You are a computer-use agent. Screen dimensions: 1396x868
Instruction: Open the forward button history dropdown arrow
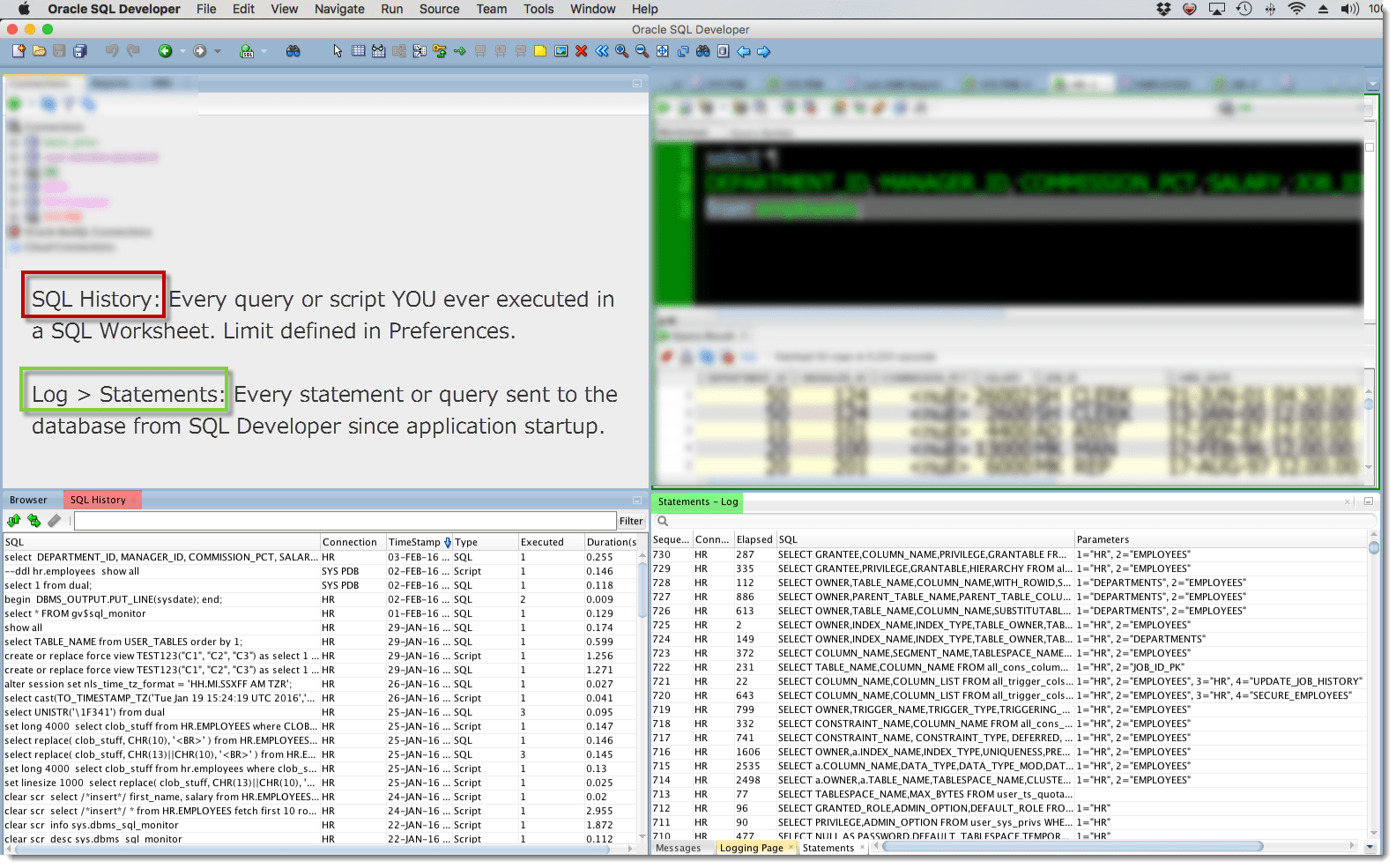[218, 51]
